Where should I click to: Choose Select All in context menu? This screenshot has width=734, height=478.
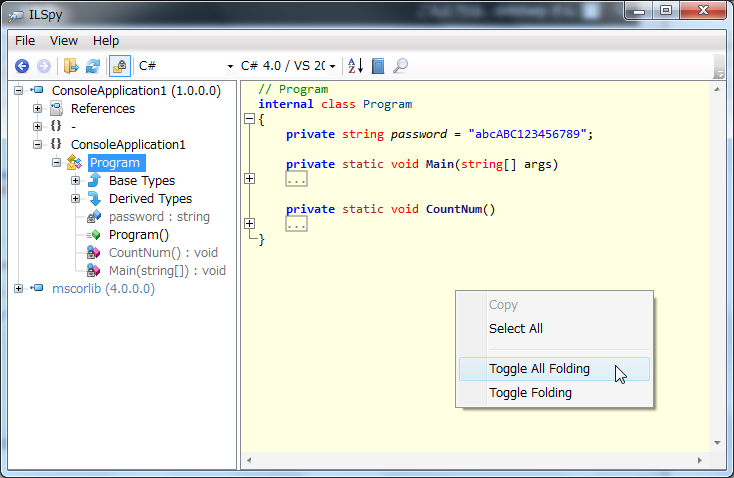[555, 329]
